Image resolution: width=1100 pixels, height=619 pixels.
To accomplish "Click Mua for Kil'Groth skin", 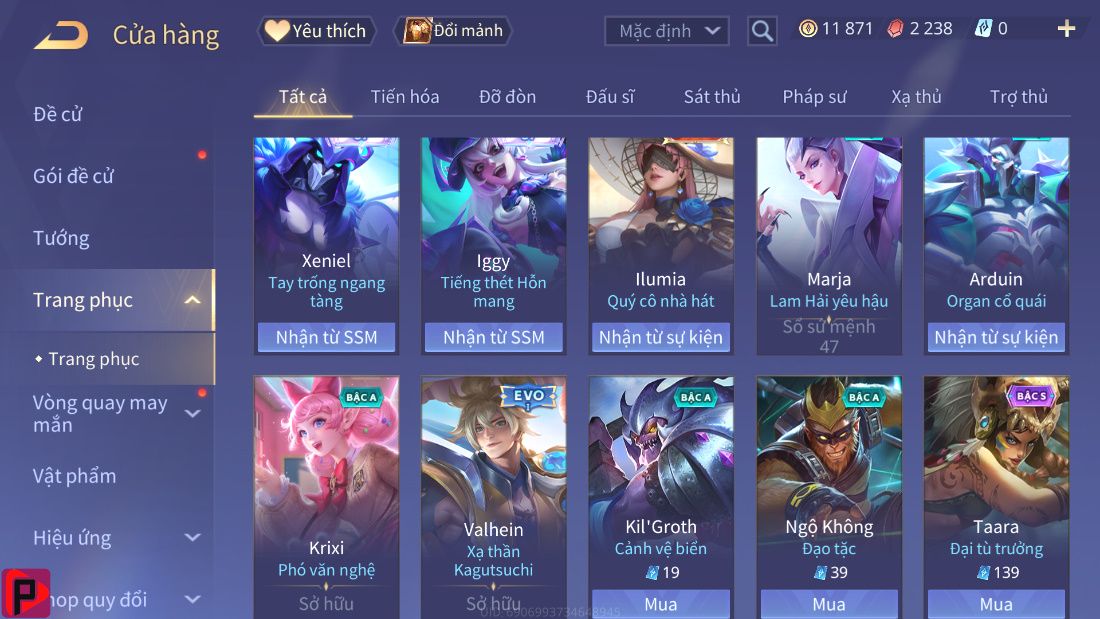I will pos(661,604).
